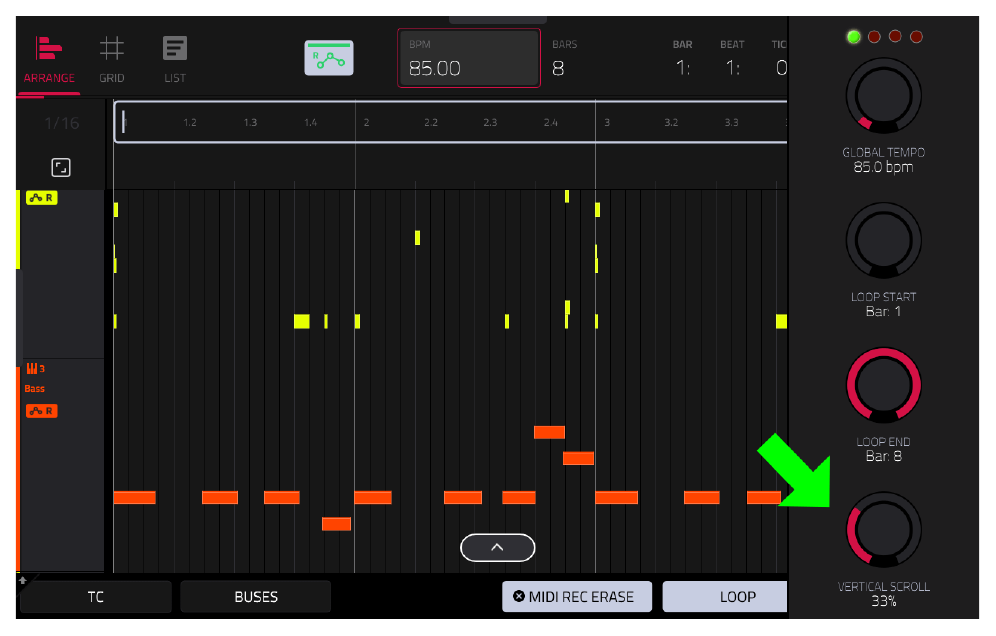Toggle the Bass track automation R button
This screenshot has height=636, width=996.
(x=42, y=411)
